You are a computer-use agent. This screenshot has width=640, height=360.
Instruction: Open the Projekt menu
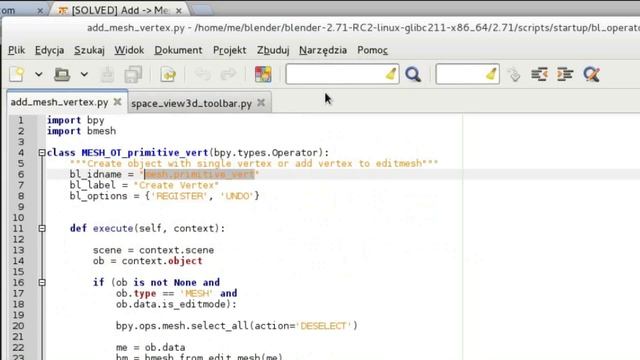point(229,50)
